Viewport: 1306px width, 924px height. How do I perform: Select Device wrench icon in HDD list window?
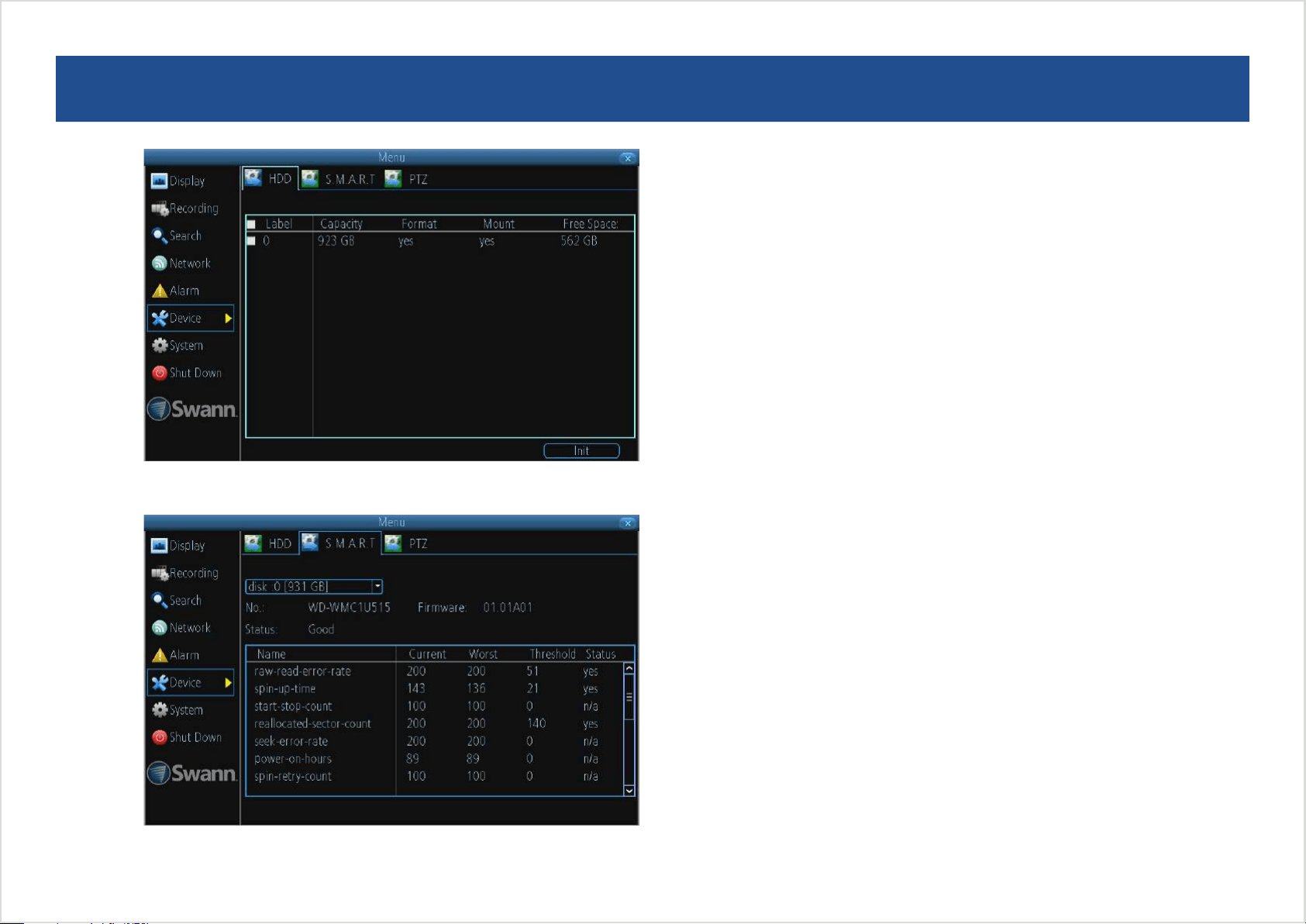coord(160,318)
